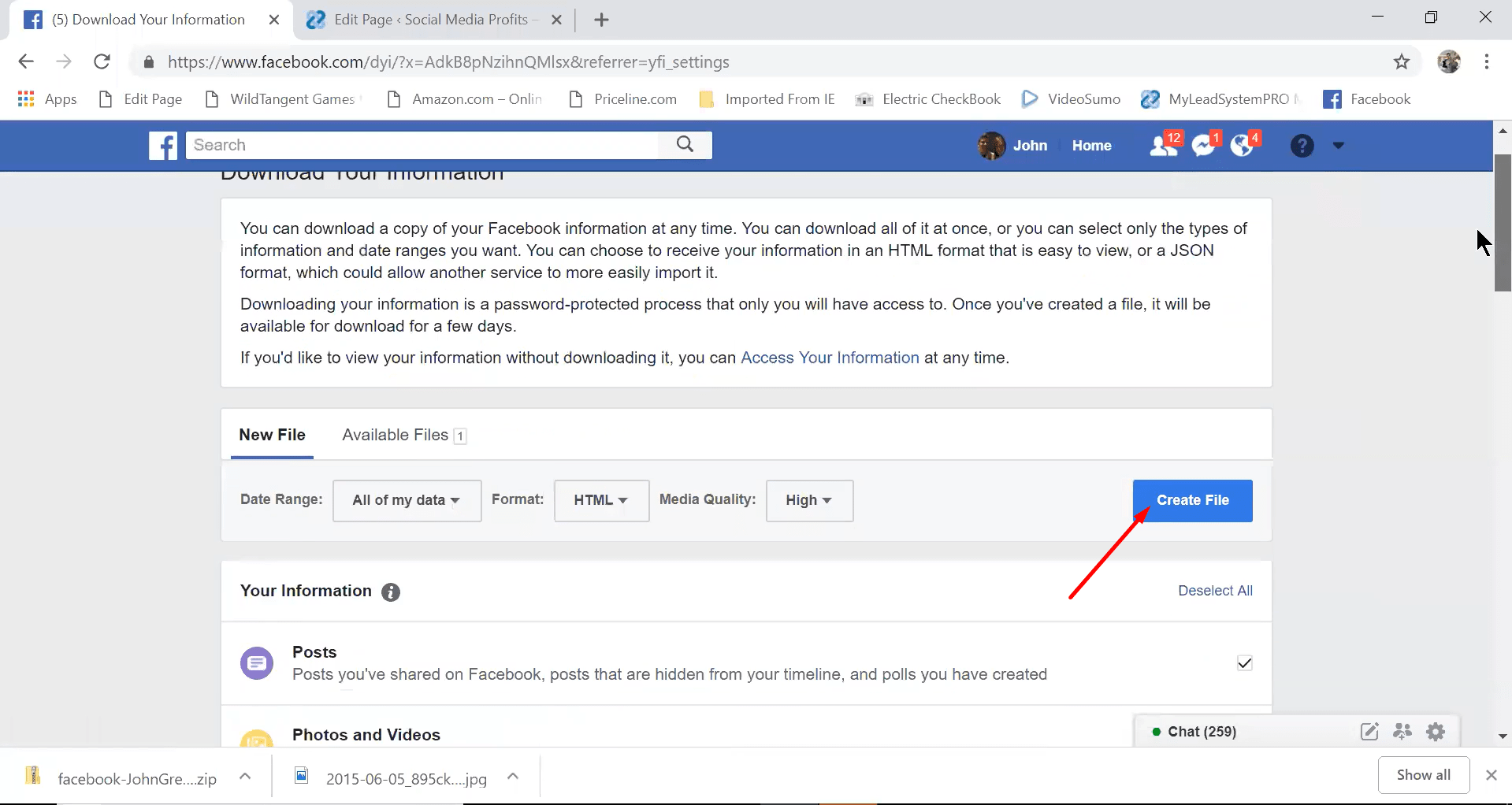Viewport: 1512px width, 805px height.
Task: Open the Imported From IE bookmark folder
Action: coord(767,99)
